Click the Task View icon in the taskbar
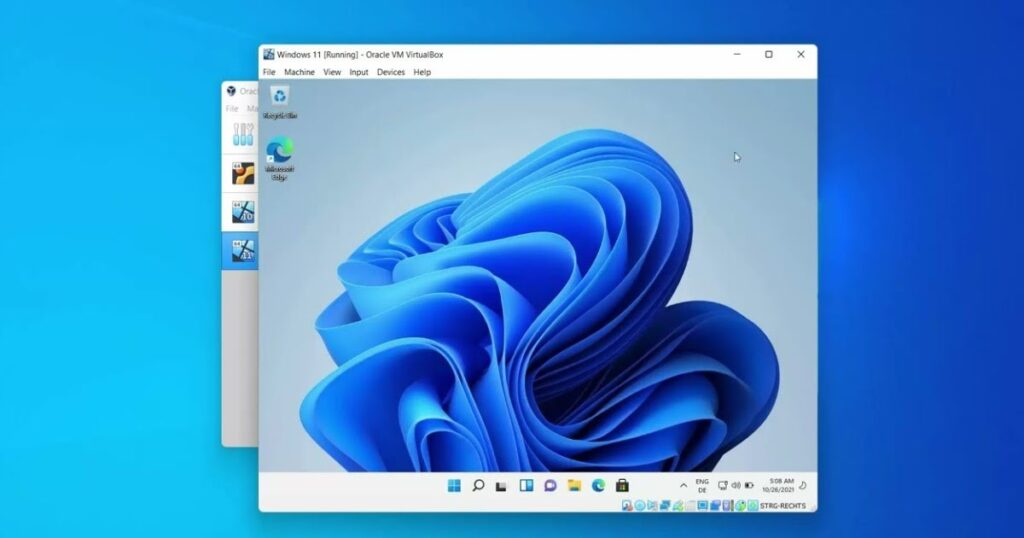The width and height of the screenshot is (1024, 538). [x=502, y=485]
